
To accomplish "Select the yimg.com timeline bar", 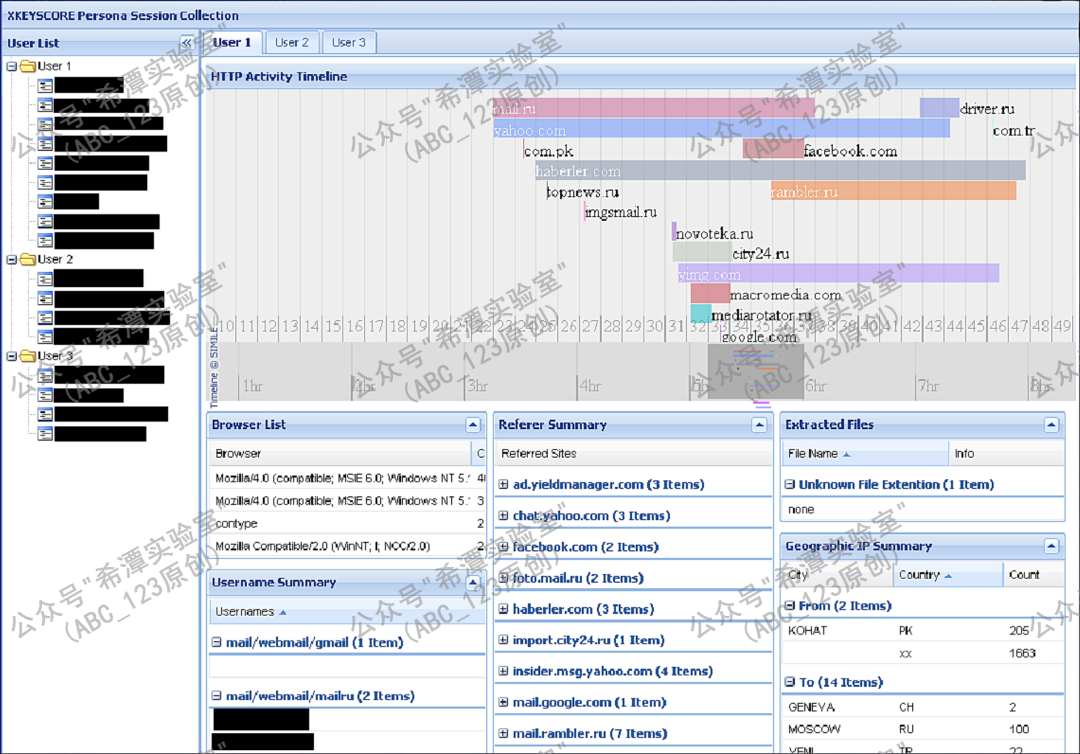I will [838, 273].
